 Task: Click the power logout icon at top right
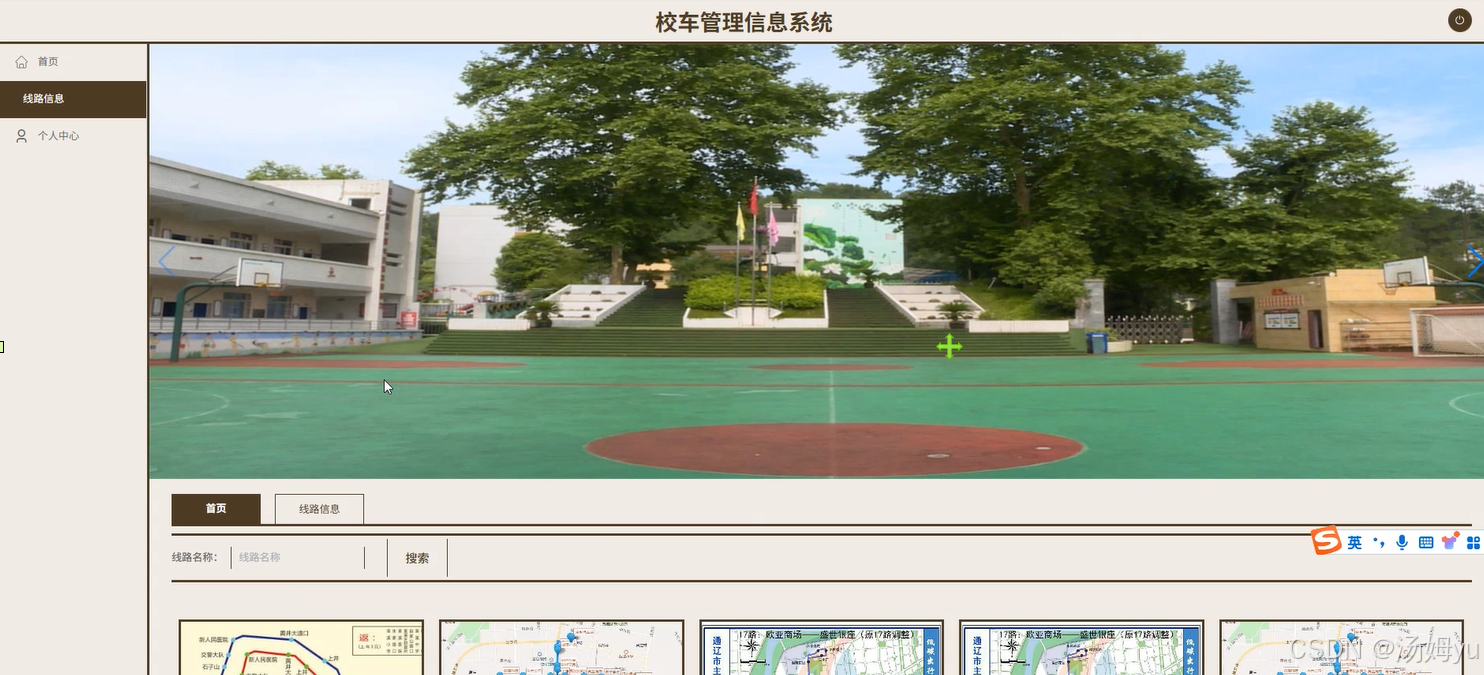click(1459, 19)
